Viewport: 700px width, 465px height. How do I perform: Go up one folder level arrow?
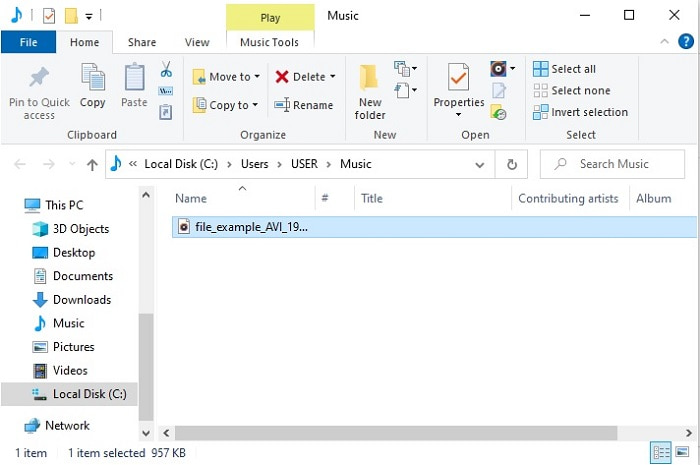pyautogui.click(x=92, y=165)
